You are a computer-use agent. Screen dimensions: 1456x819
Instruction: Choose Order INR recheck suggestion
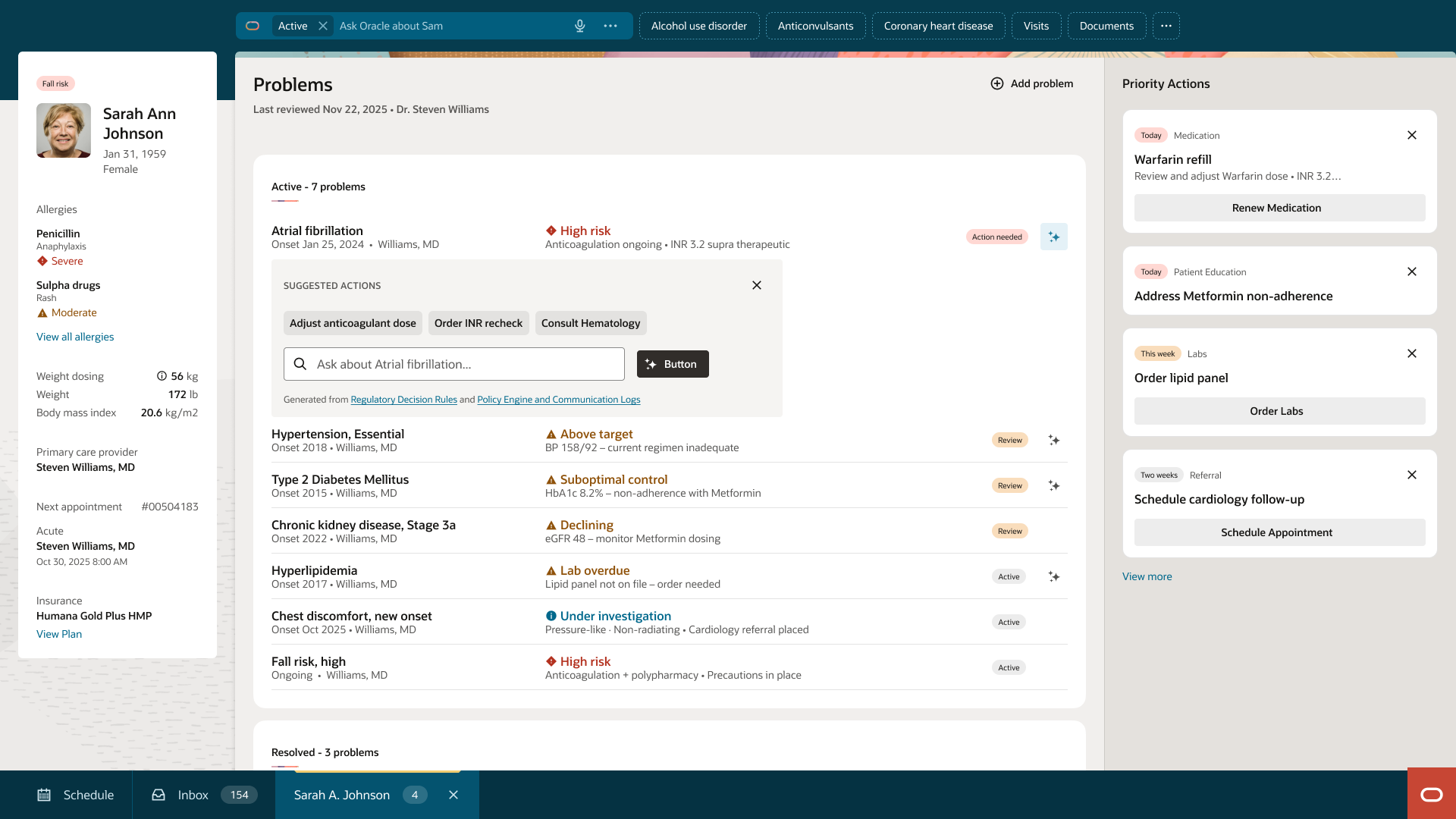coord(479,323)
